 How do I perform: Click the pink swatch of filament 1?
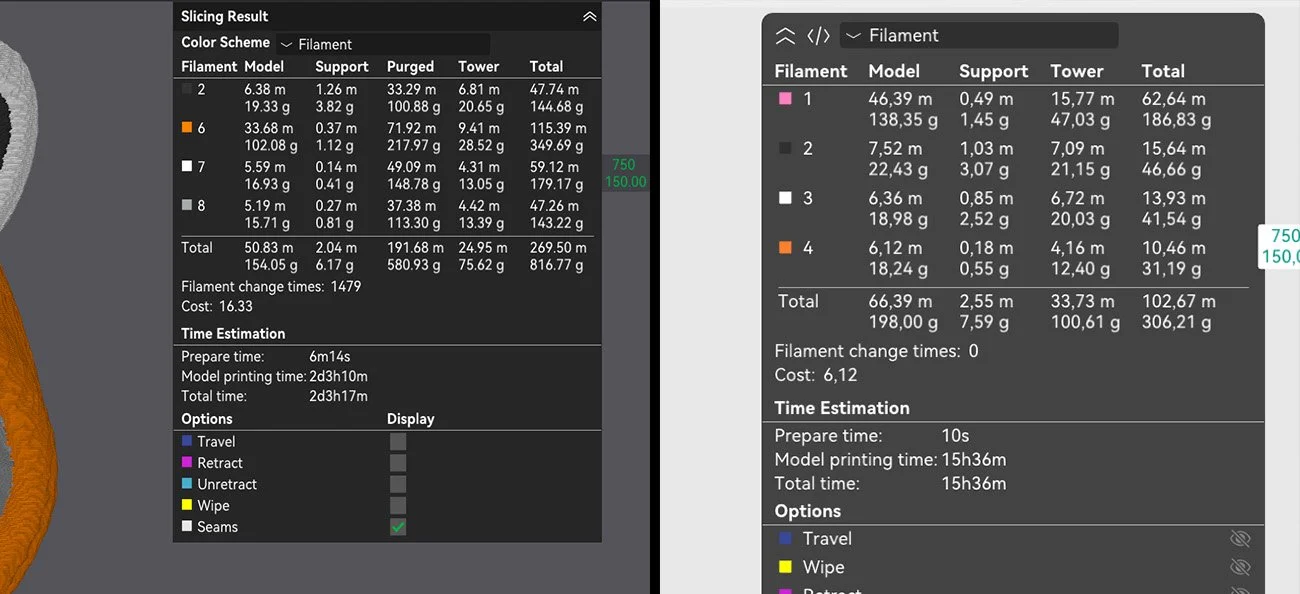click(785, 99)
